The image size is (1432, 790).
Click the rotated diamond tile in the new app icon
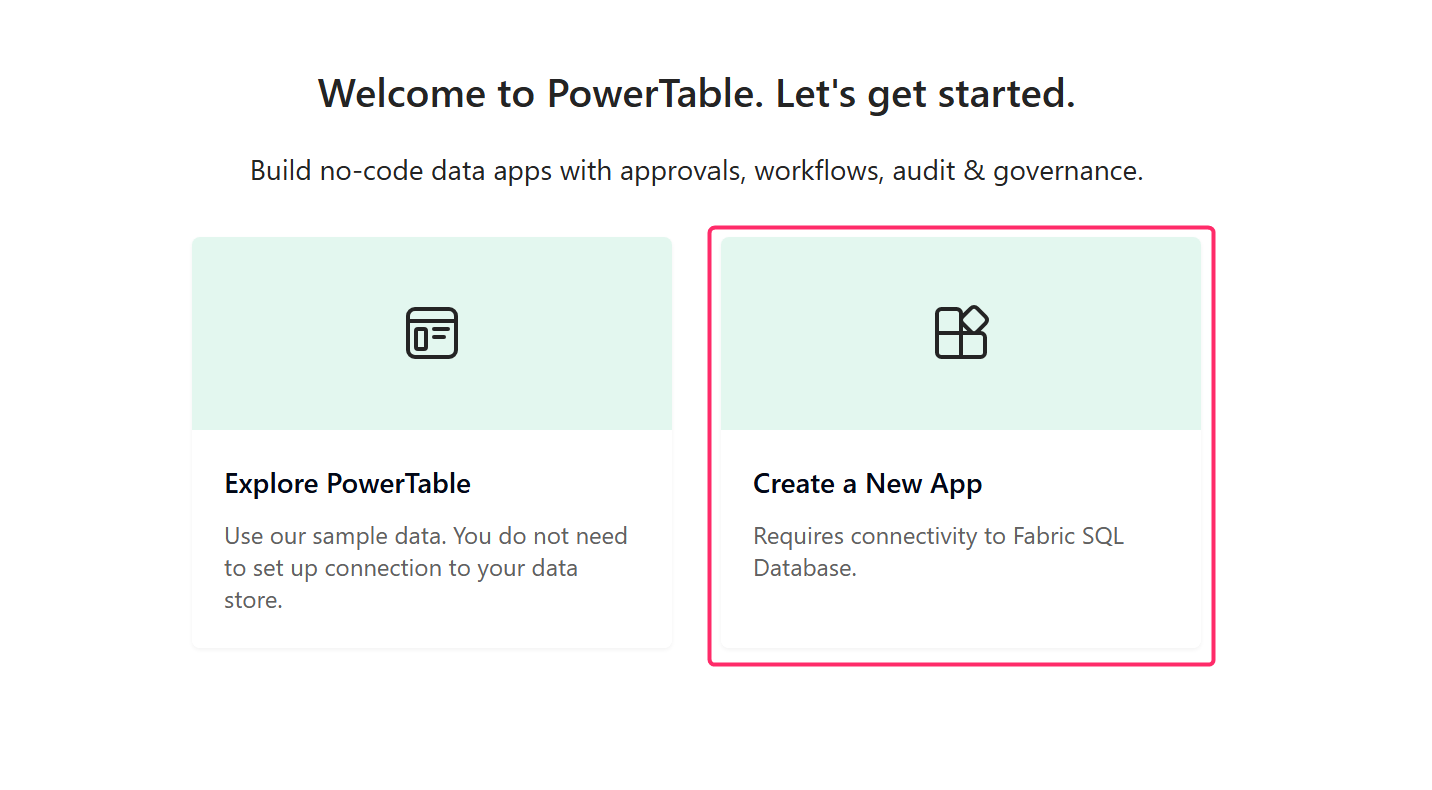(973, 320)
